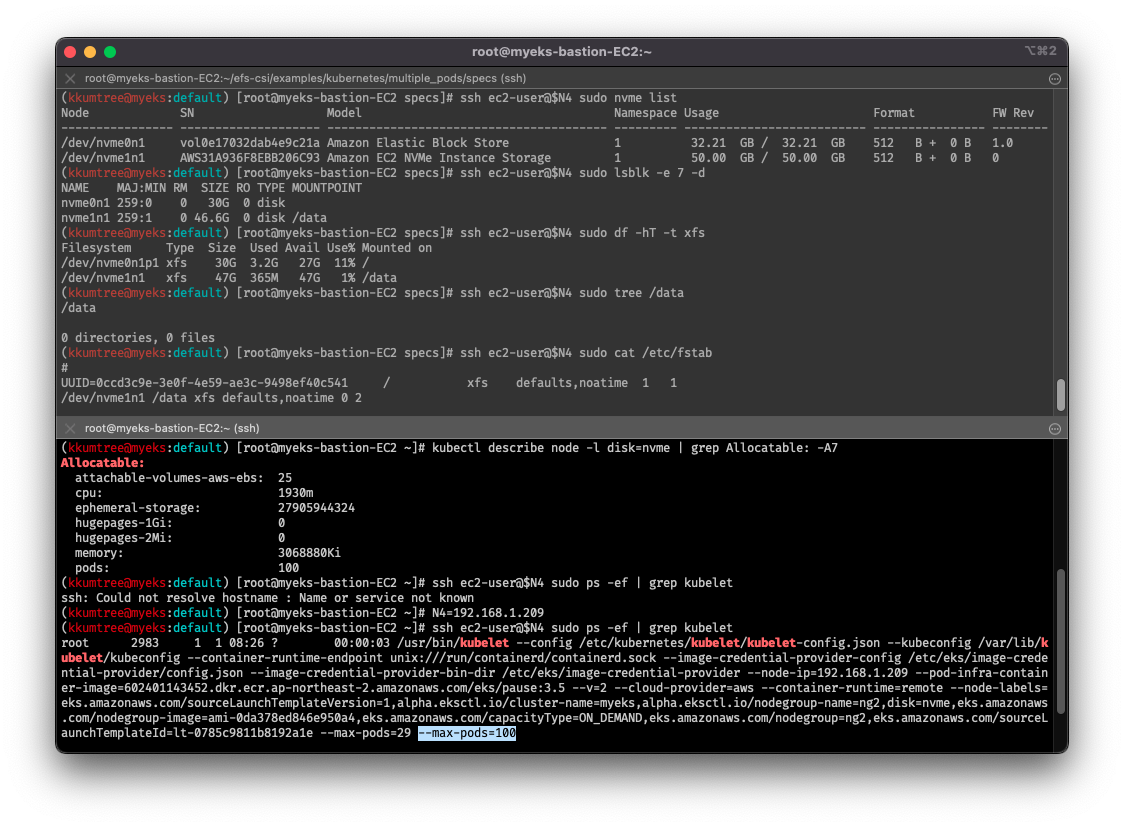Click the red Allocatable: heading
The width and height of the screenshot is (1124, 827).
[103, 463]
